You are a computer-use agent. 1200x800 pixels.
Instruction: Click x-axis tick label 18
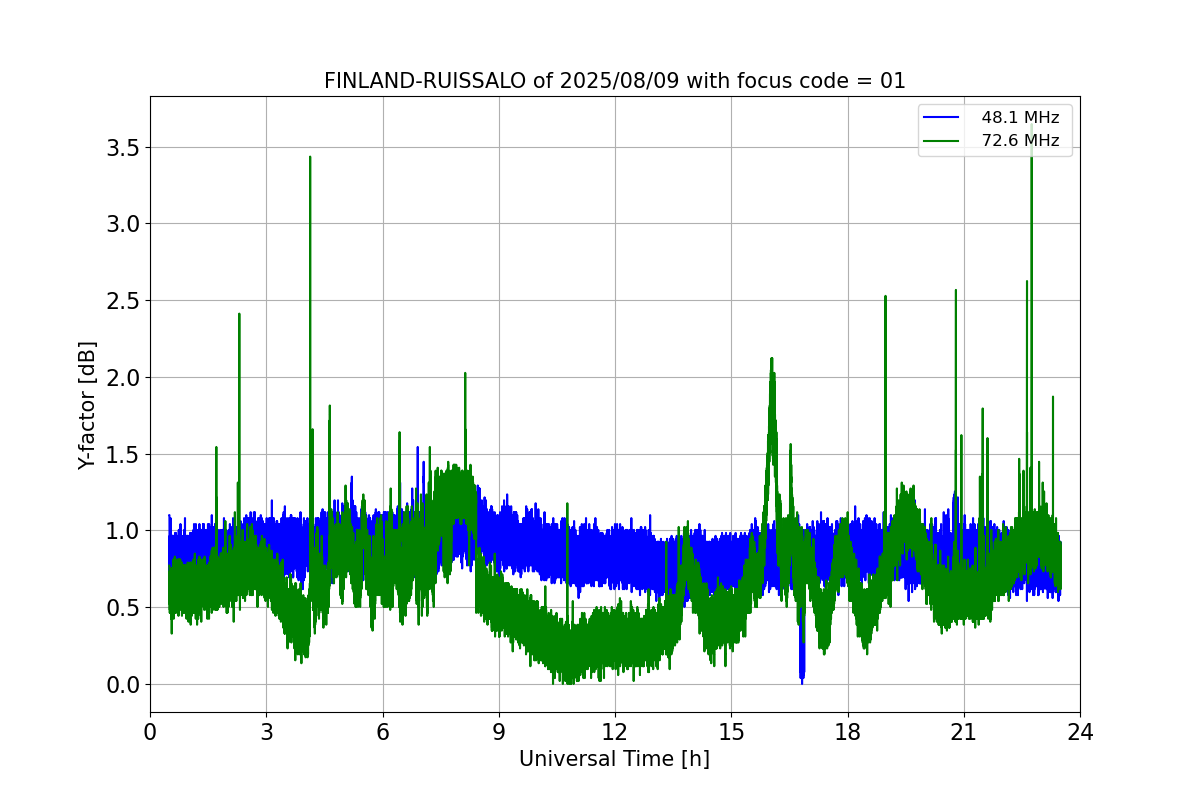pyautogui.click(x=848, y=732)
